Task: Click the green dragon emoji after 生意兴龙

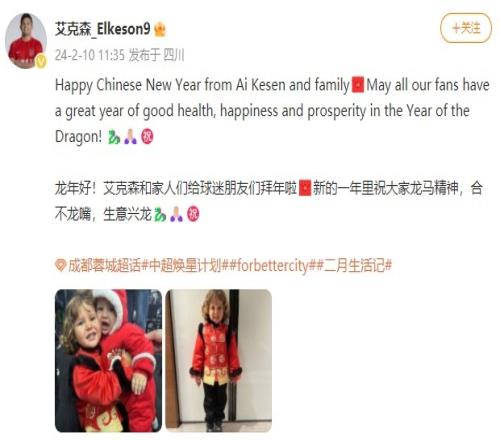Action: [x=160, y=215]
